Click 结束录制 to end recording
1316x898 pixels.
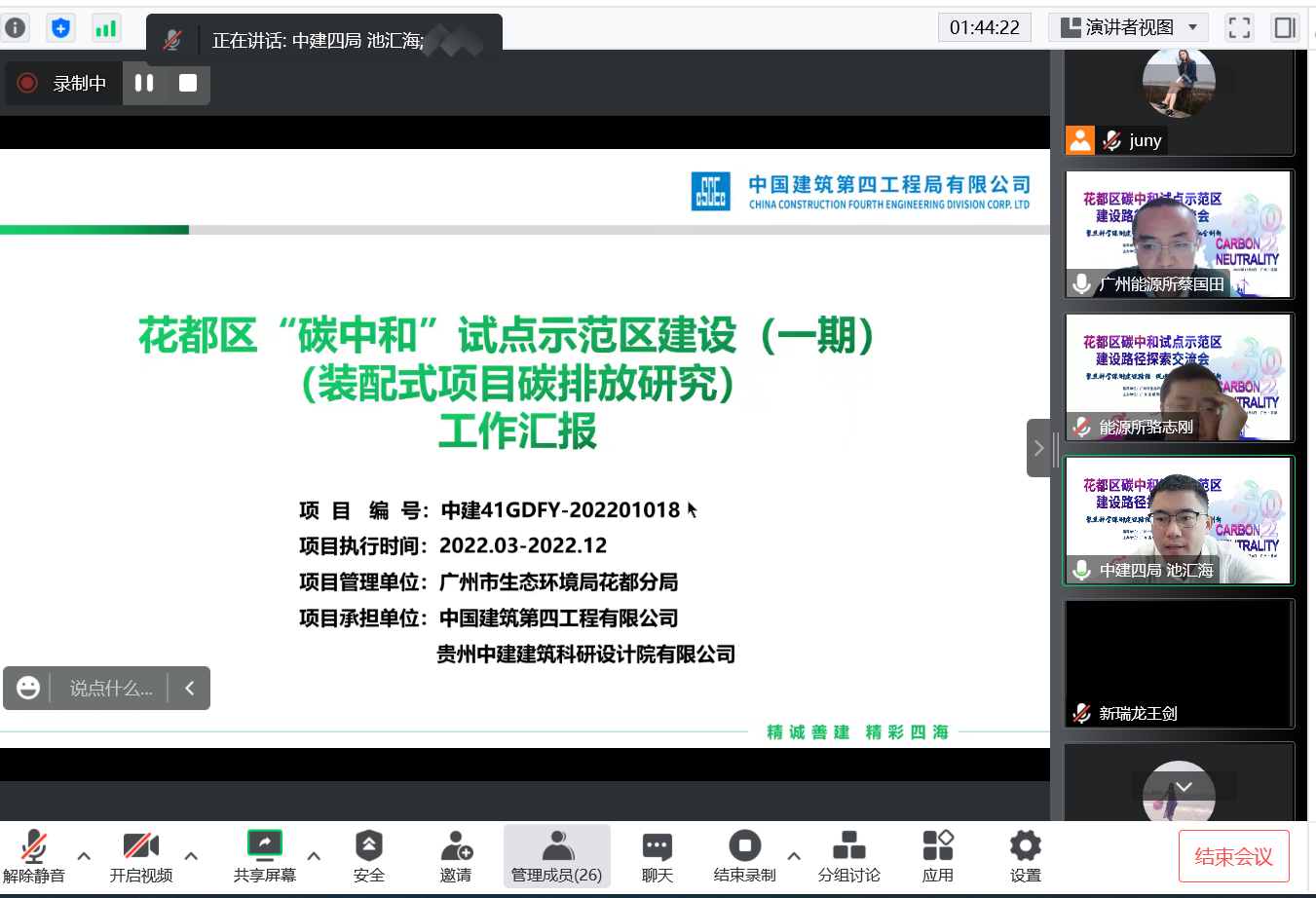745,856
